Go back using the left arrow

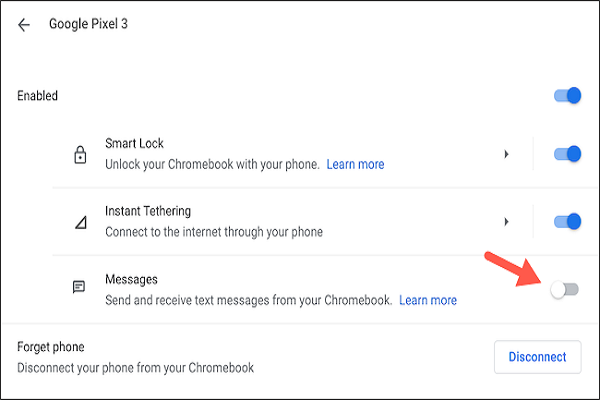(24, 25)
